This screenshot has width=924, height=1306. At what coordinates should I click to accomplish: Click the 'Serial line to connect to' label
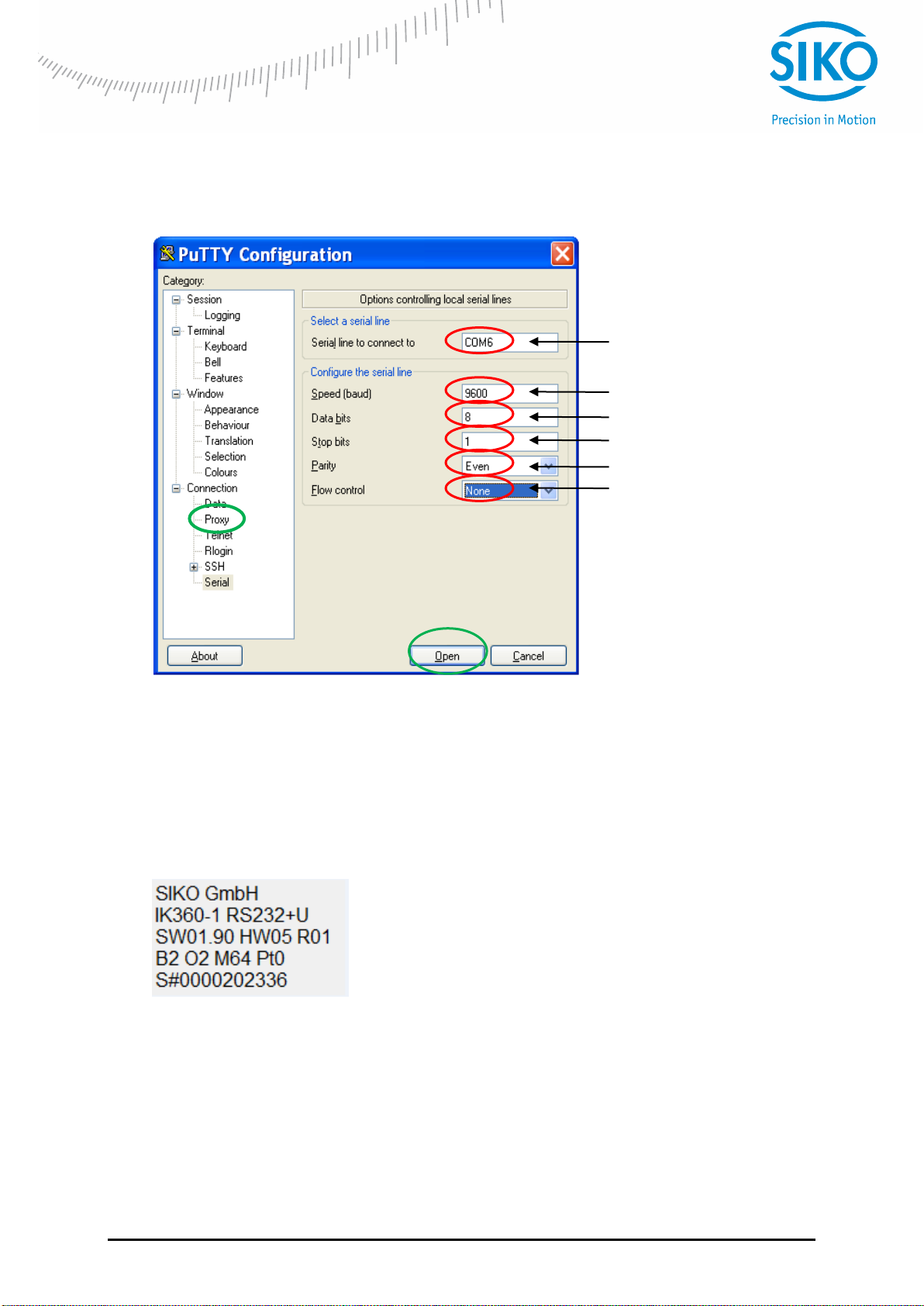pos(363,343)
